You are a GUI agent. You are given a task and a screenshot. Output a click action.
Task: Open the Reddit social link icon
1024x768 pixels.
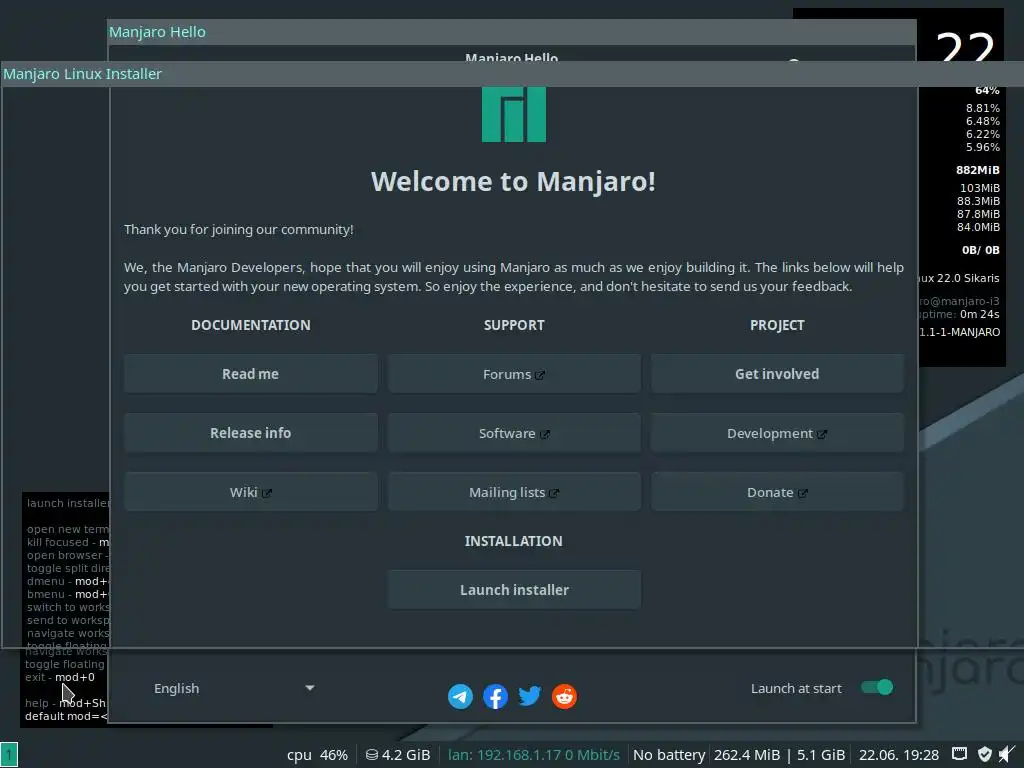[564, 696]
